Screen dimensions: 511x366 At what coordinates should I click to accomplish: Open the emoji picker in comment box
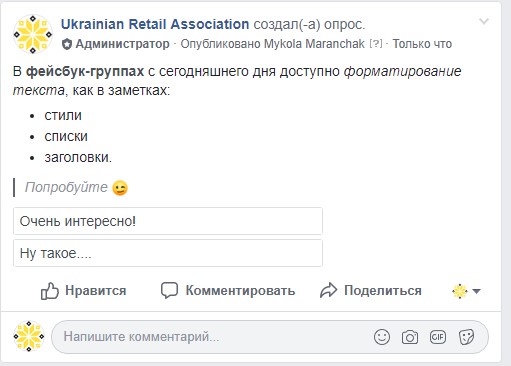tap(382, 337)
